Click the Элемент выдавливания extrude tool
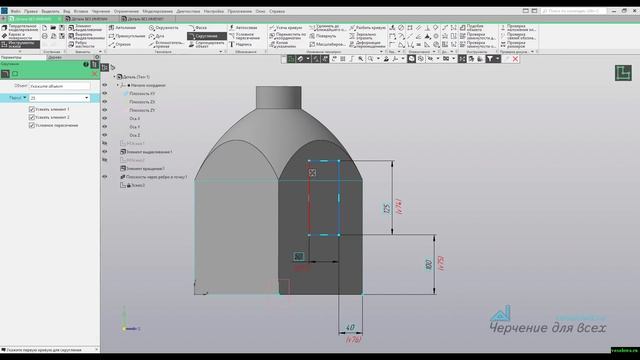The height and width of the screenshot is (360, 640). [x=85, y=28]
